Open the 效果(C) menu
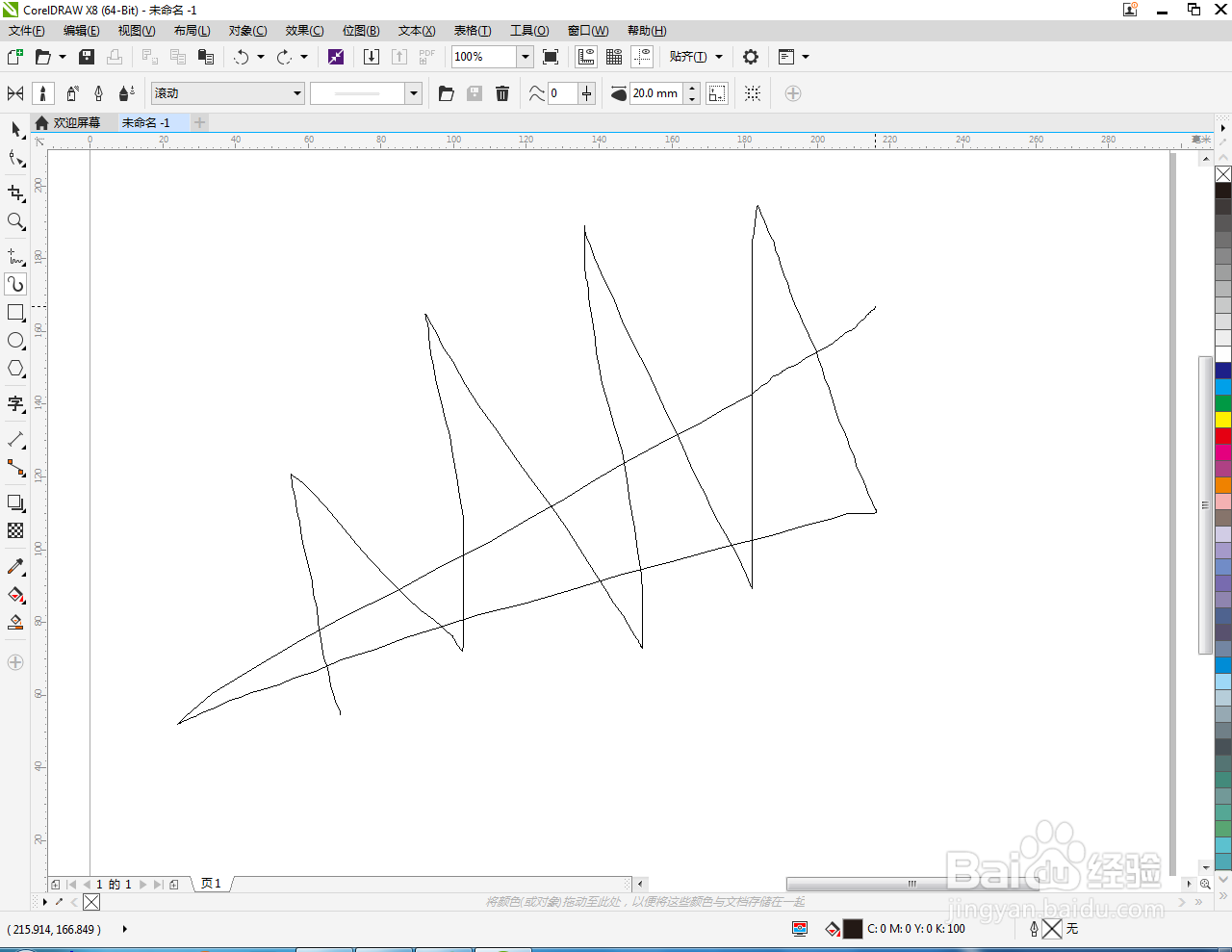1232x952 pixels. pyautogui.click(x=304, y=31)
